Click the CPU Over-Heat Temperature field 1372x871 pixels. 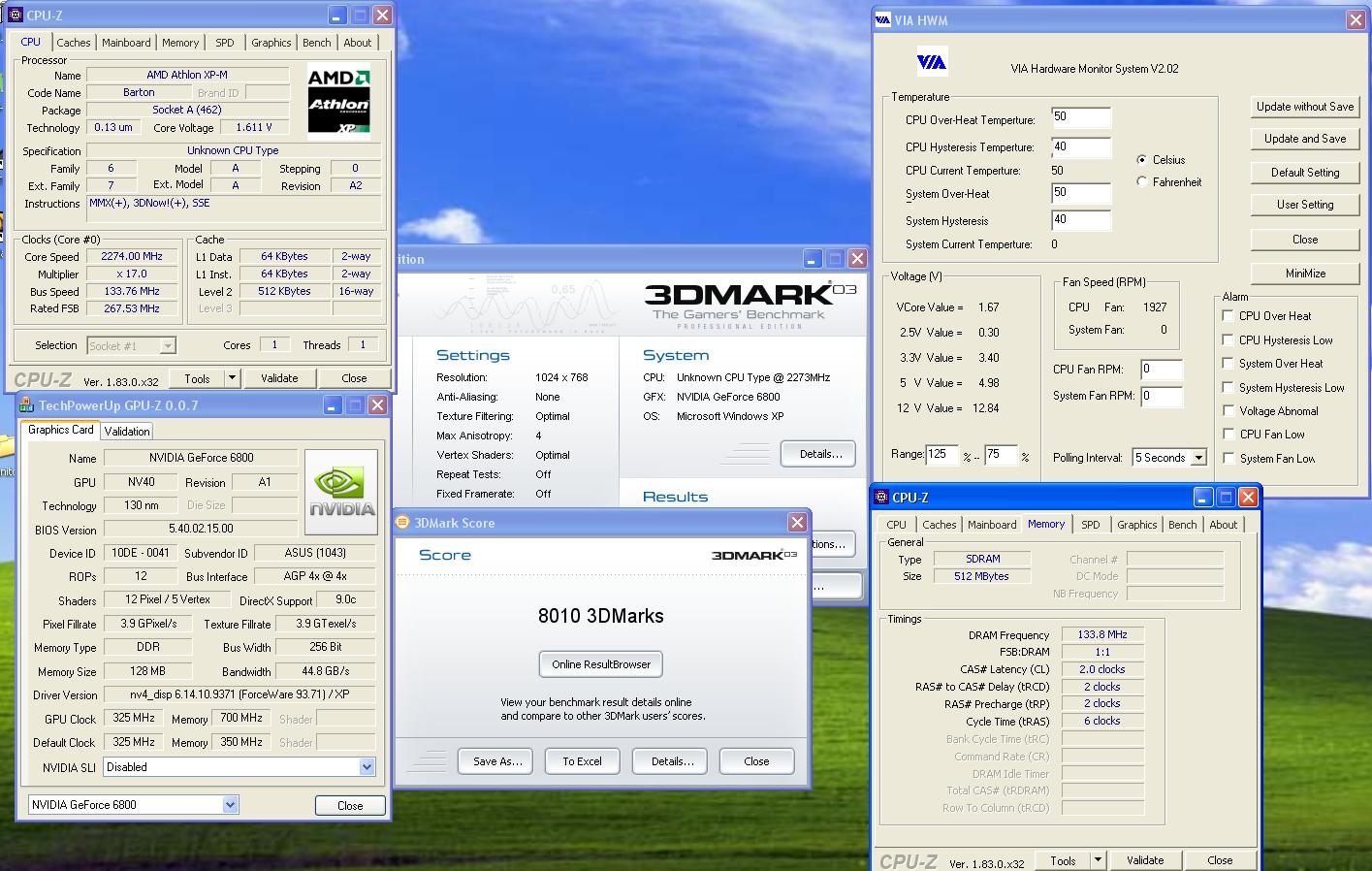[1081, 118]
